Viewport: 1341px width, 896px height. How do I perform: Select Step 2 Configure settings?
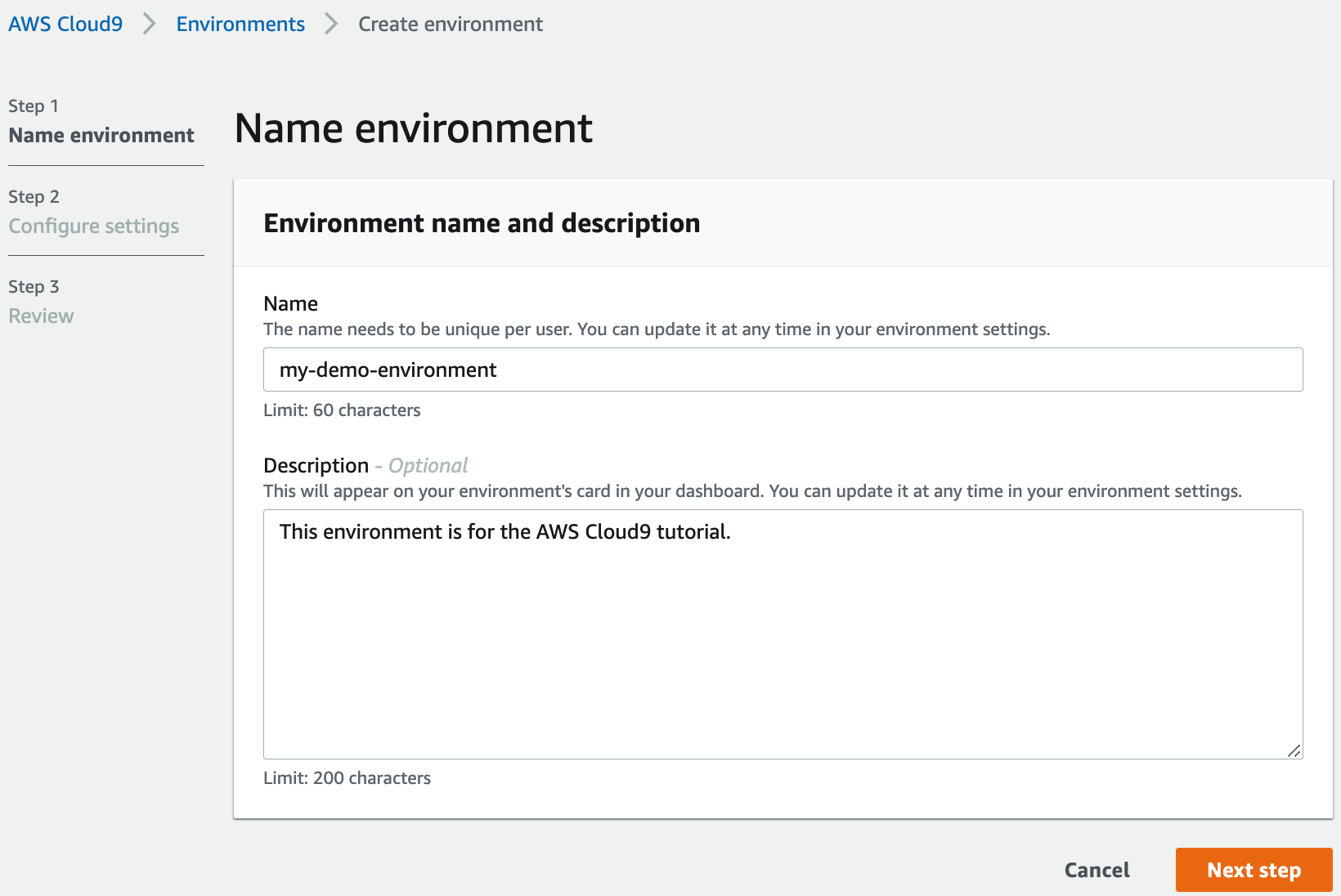coord(93,226)
